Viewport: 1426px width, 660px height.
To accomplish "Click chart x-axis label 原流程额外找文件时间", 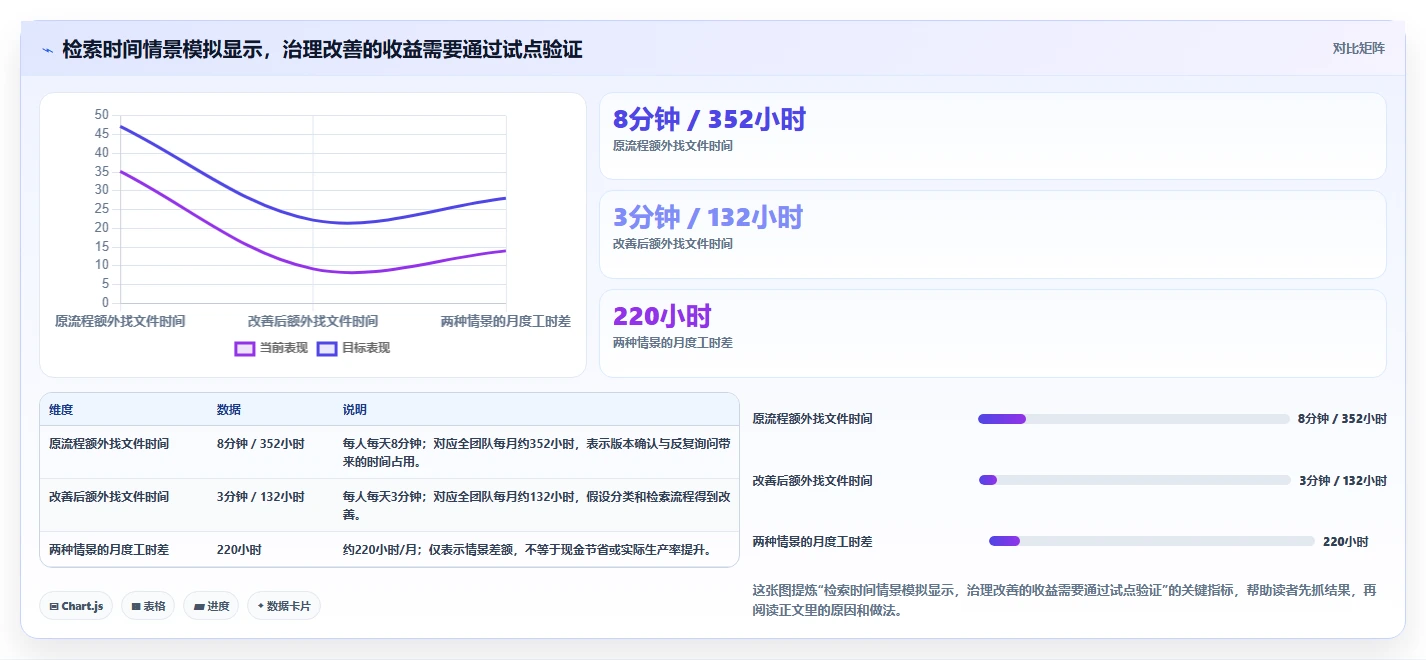I will pyautogui.click(x=120, y=321).
